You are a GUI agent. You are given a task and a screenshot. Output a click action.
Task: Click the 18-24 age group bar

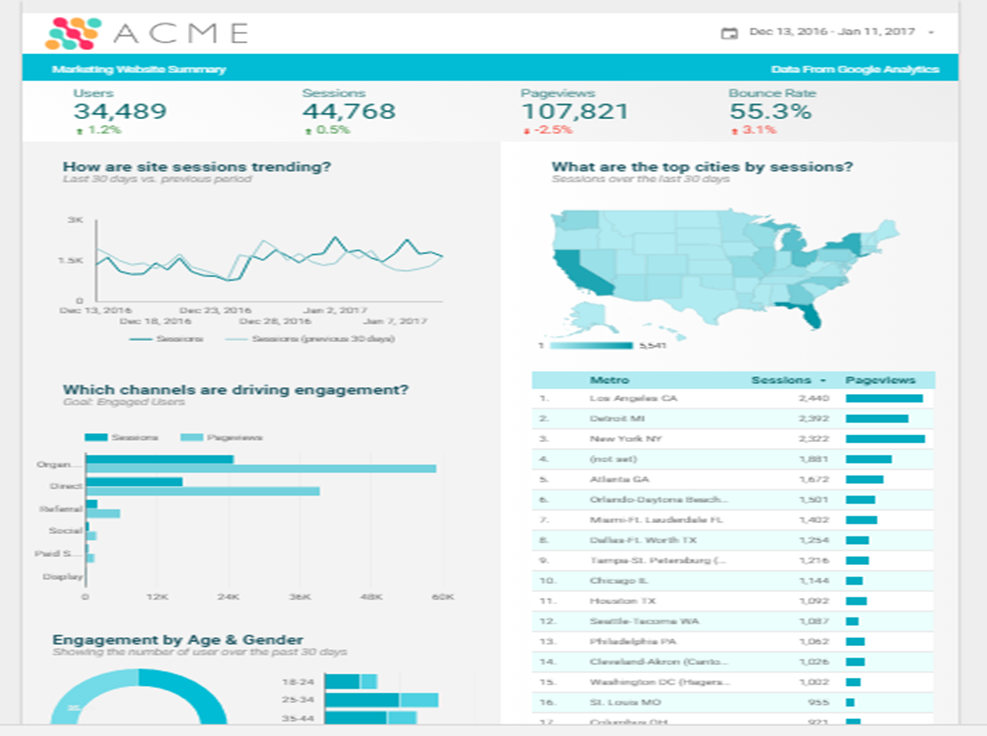pos(351,681)
